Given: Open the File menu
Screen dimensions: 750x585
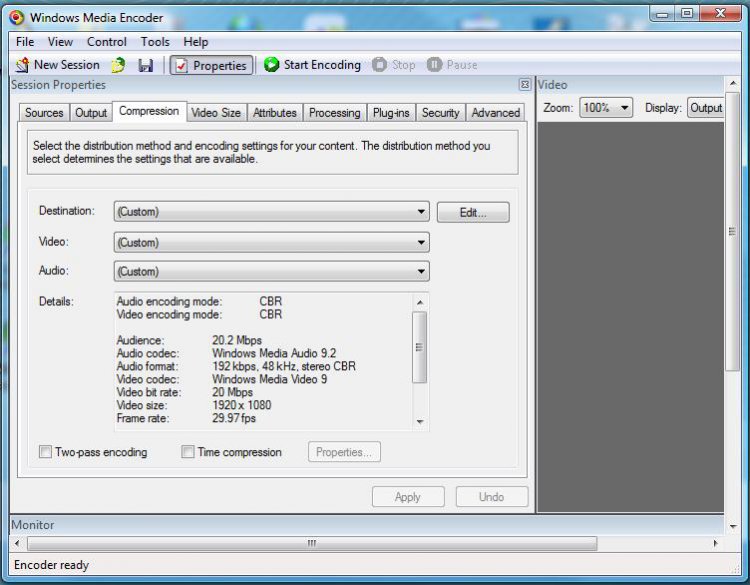Looking at the screenshot, I should point(25,42).
